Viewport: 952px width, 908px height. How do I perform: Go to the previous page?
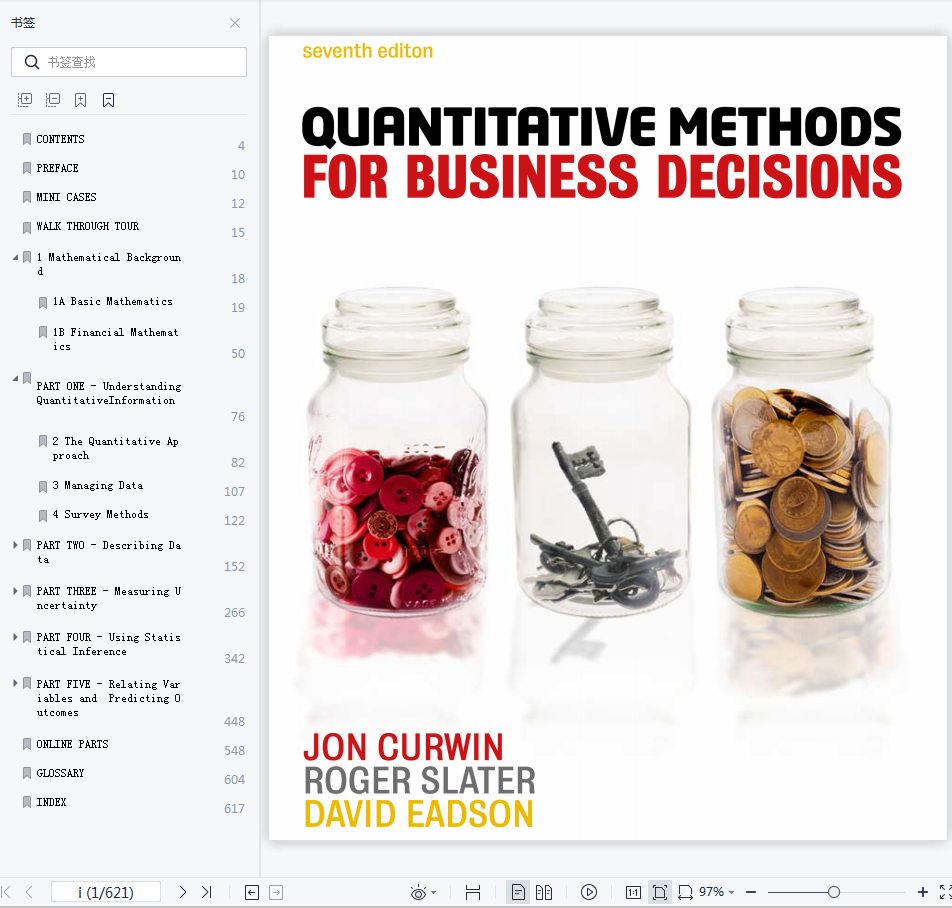[29, 892]
